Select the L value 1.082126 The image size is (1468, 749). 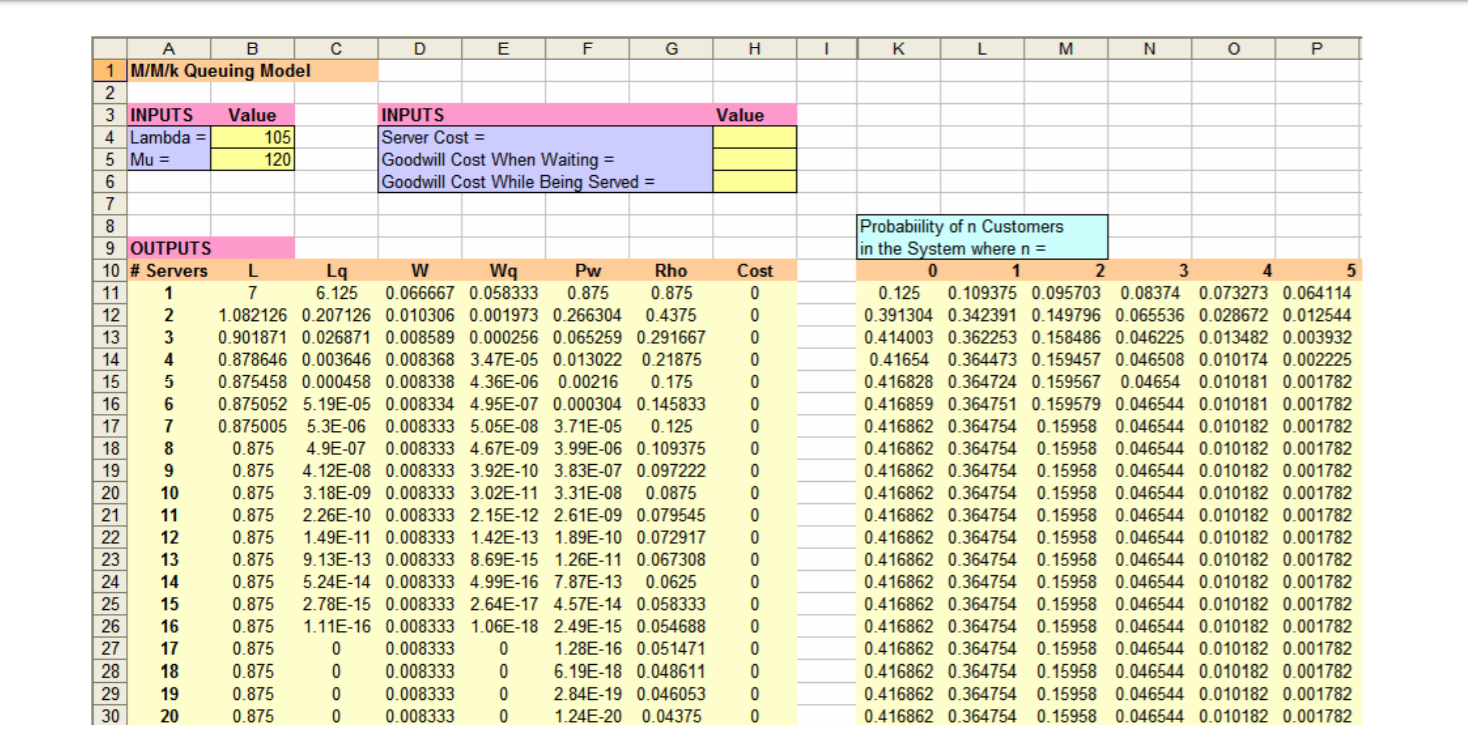(253, 315)
